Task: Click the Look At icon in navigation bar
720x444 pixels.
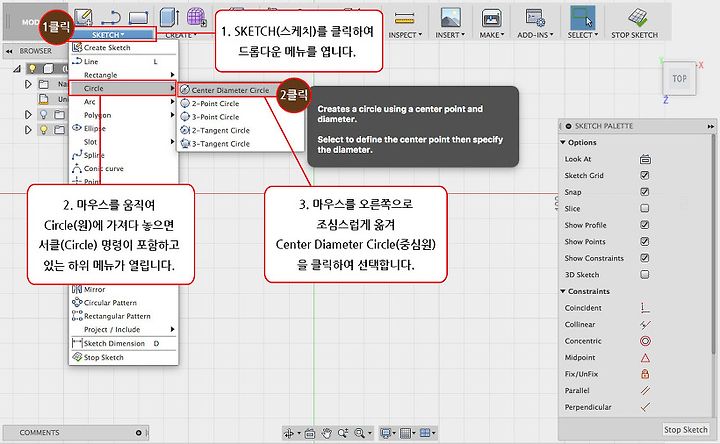Action: [310, 433]
